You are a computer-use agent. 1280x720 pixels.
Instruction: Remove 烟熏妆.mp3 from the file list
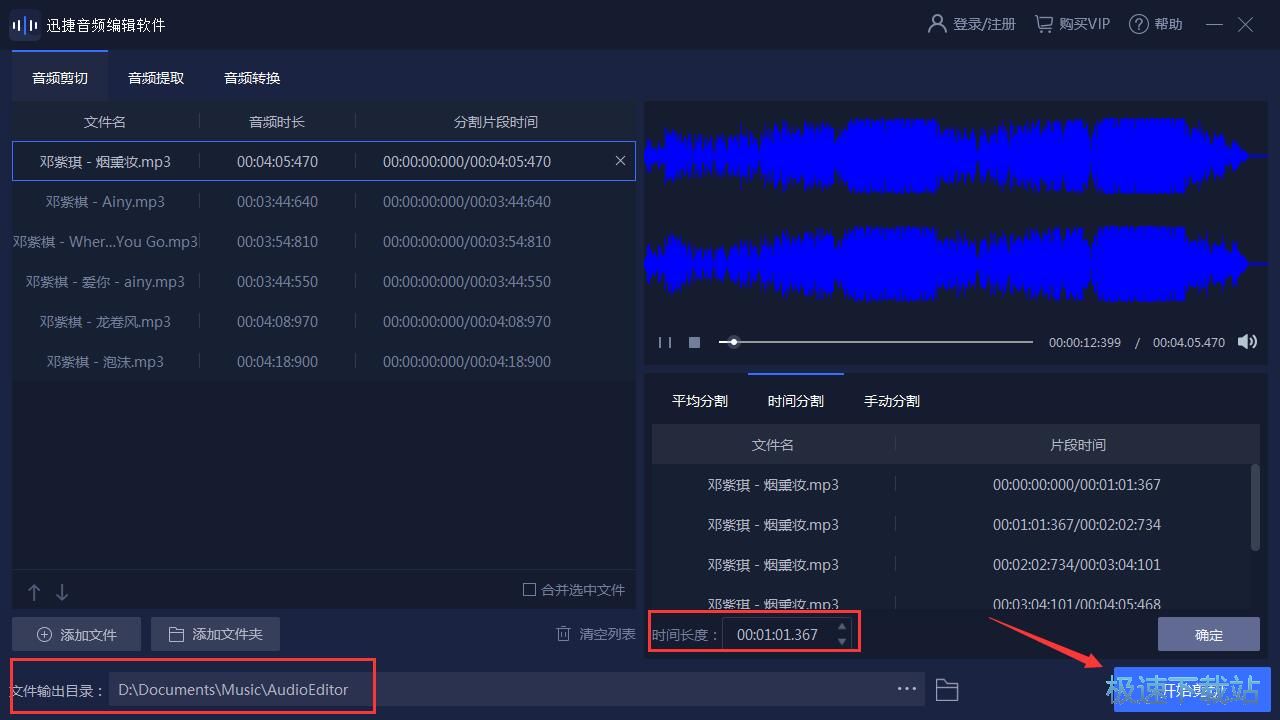pos(620,161)
